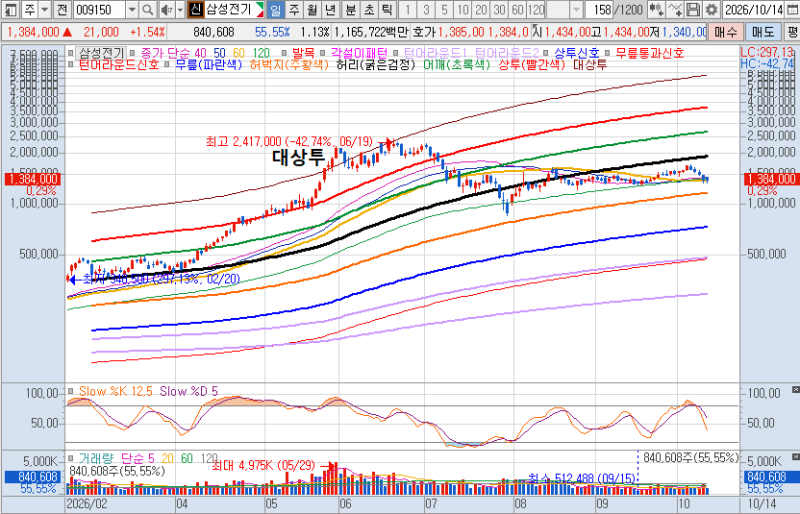Select the 허리(굵은검정) legend label

tap(376, 65)
